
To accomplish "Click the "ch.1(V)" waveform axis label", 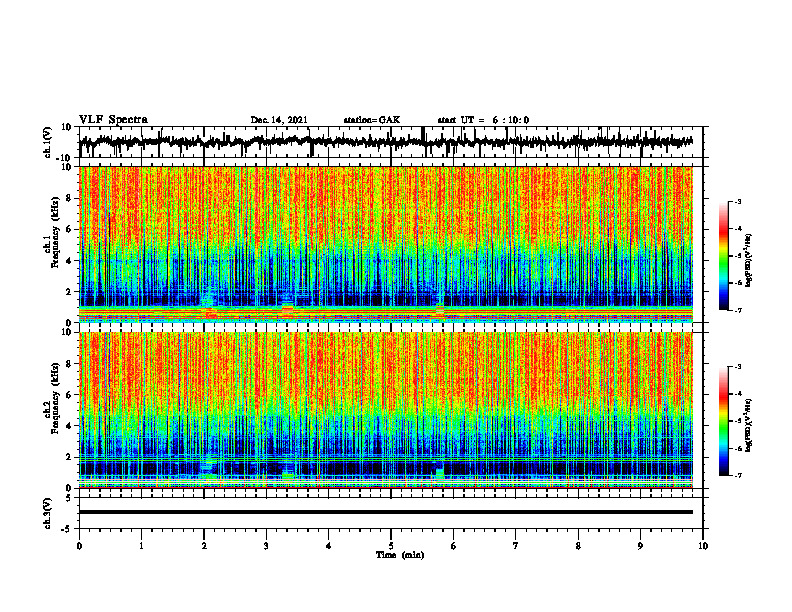I will click(x=48, y=142).
